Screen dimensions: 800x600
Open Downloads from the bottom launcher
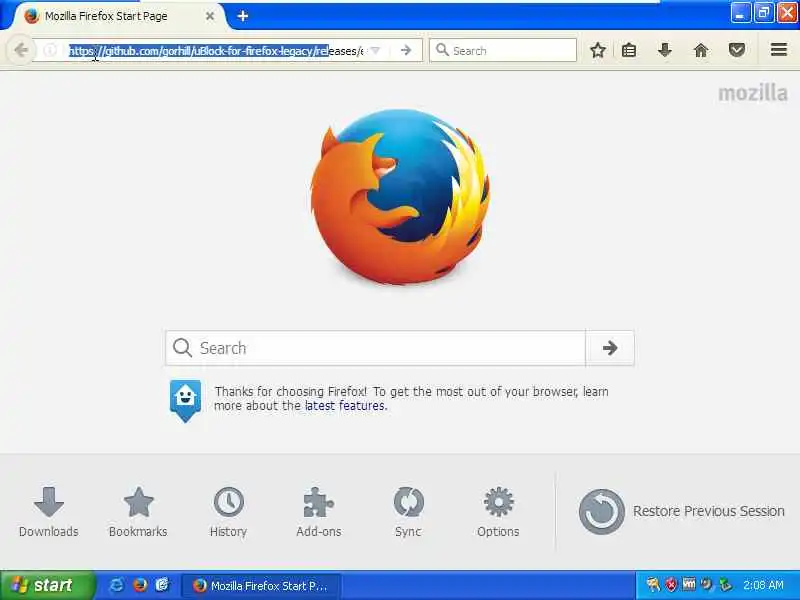click(x=48, y=512)
